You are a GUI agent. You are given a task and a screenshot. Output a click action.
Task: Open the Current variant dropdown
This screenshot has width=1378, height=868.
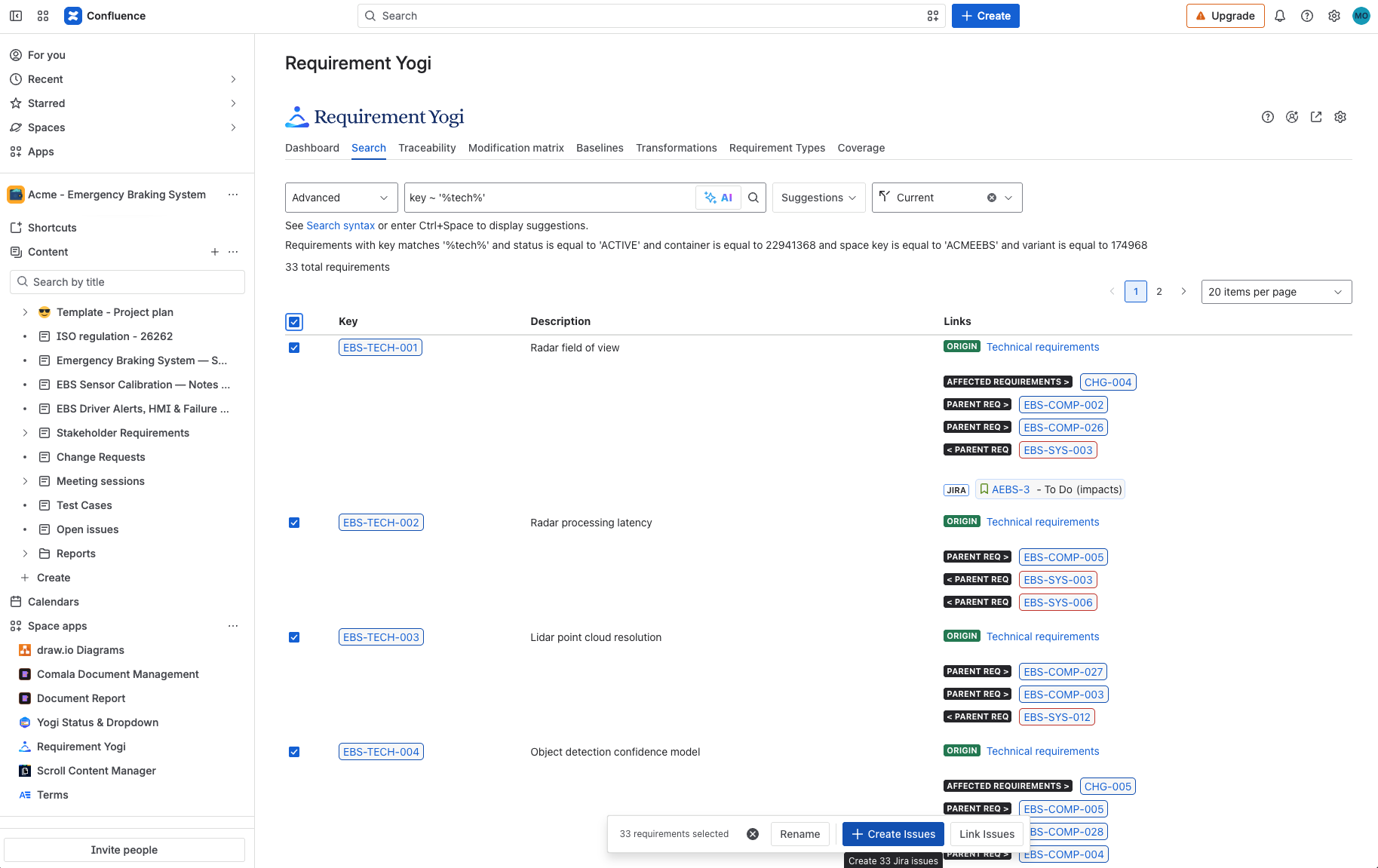947,198
